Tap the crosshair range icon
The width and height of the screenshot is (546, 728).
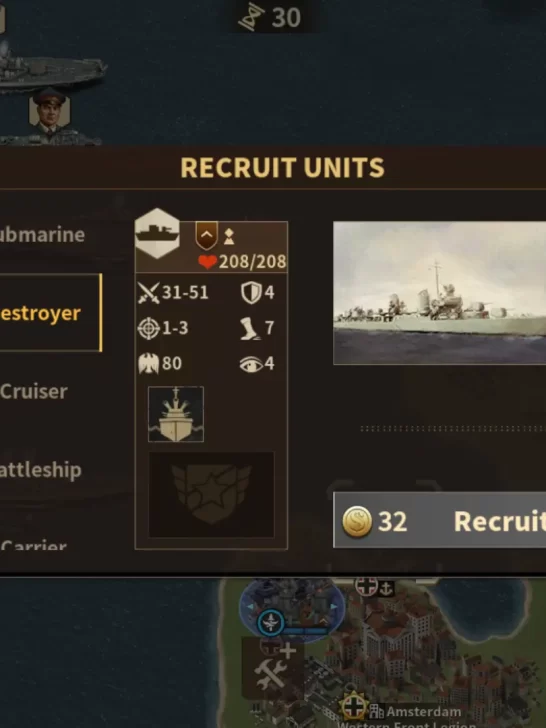[149, 328]
